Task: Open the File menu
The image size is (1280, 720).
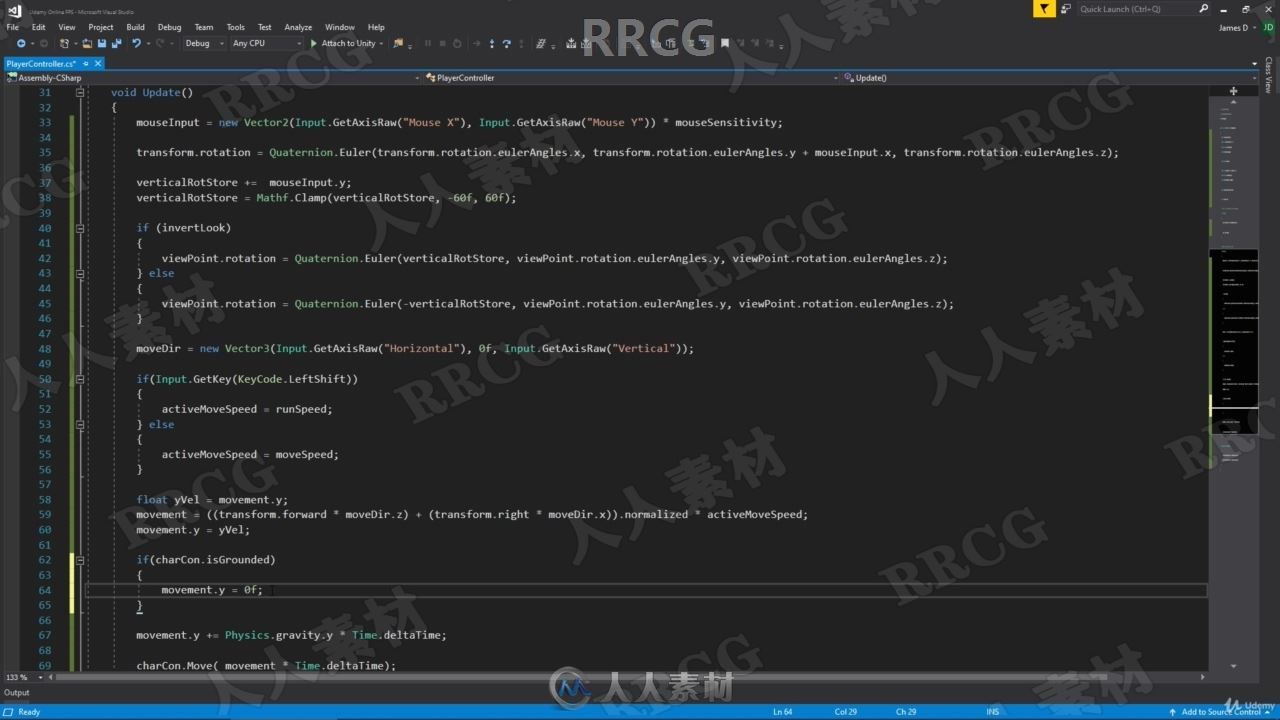Action: (12, 27)
